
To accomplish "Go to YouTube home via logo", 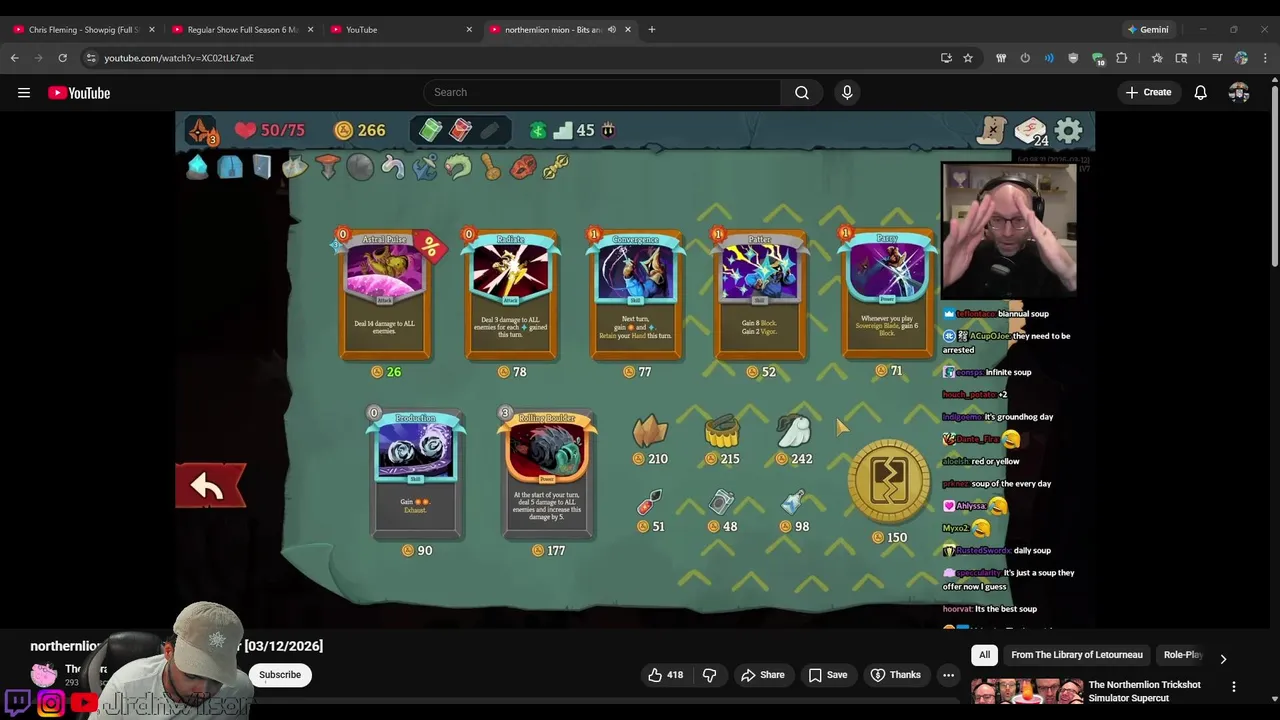I will click(x=79, y=93).
